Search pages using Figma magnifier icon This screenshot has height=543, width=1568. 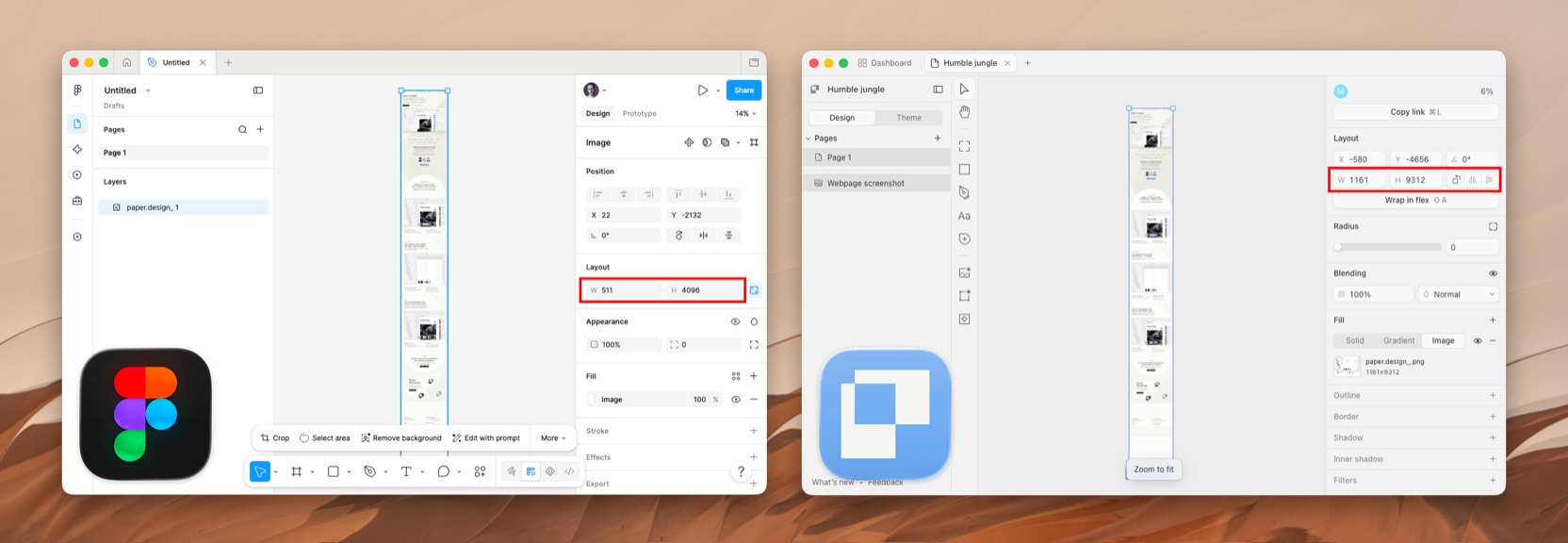[x=242, y=129]
